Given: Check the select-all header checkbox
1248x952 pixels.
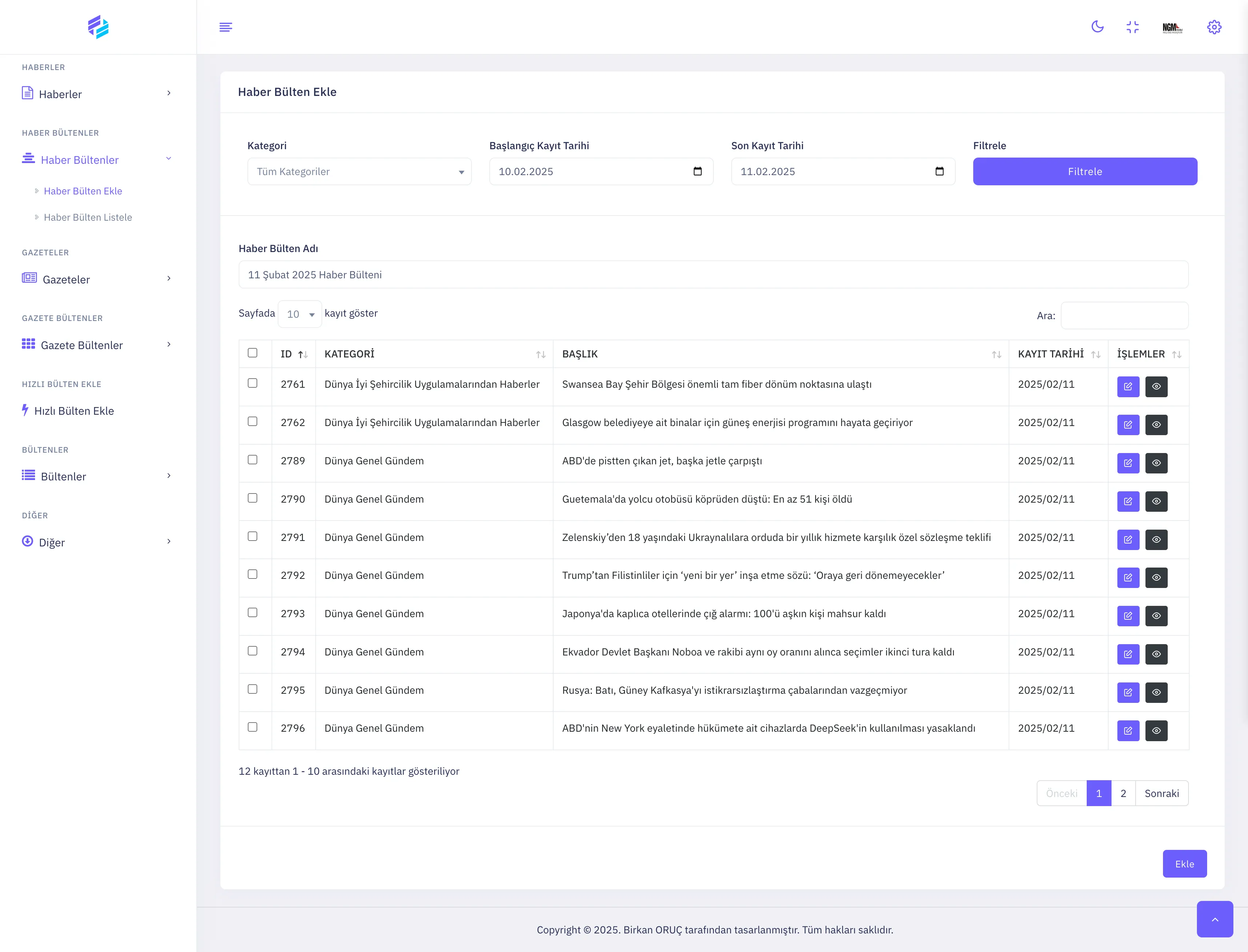Looking at the screenshot, I should coord(253,352).
